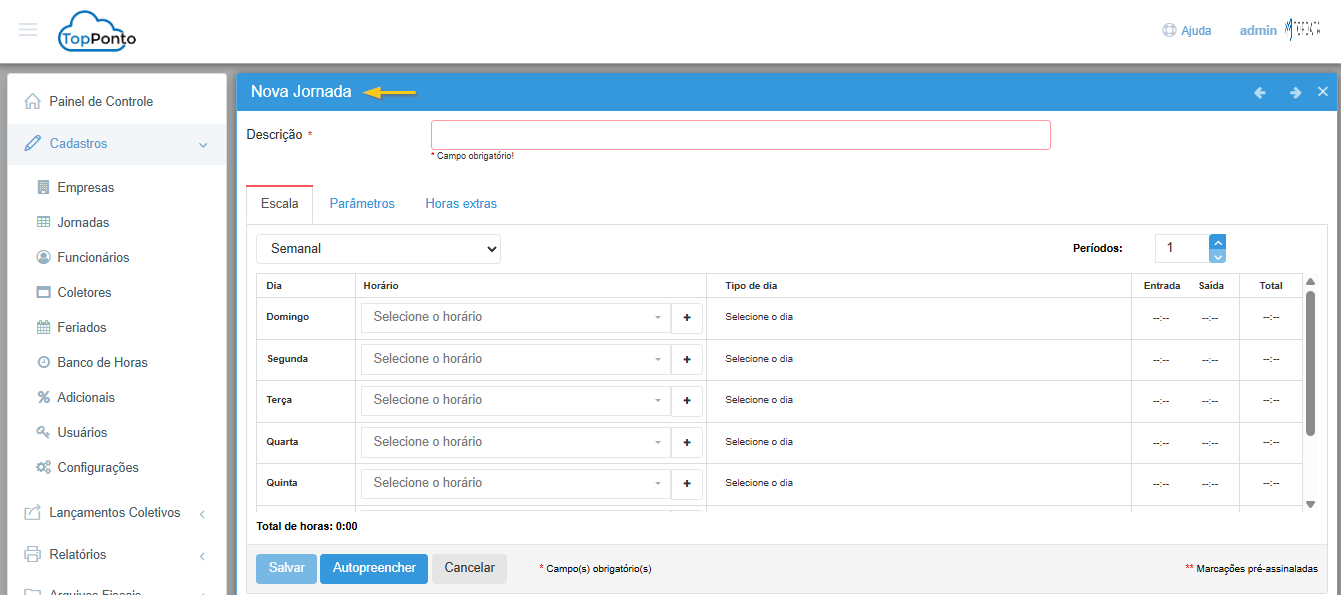Open horário dropdown for Segunda
Screen dimensions: 1341x595
pos(516,359)
